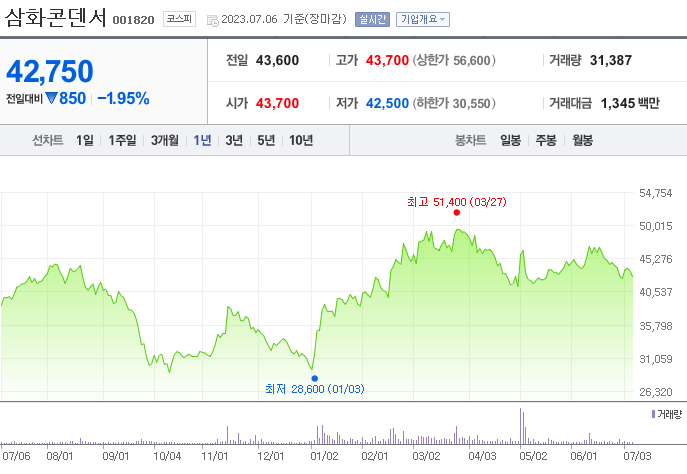Switch to 일봉 candlestick chart
This screenshot has width=687, height=474.
[510, 140]
